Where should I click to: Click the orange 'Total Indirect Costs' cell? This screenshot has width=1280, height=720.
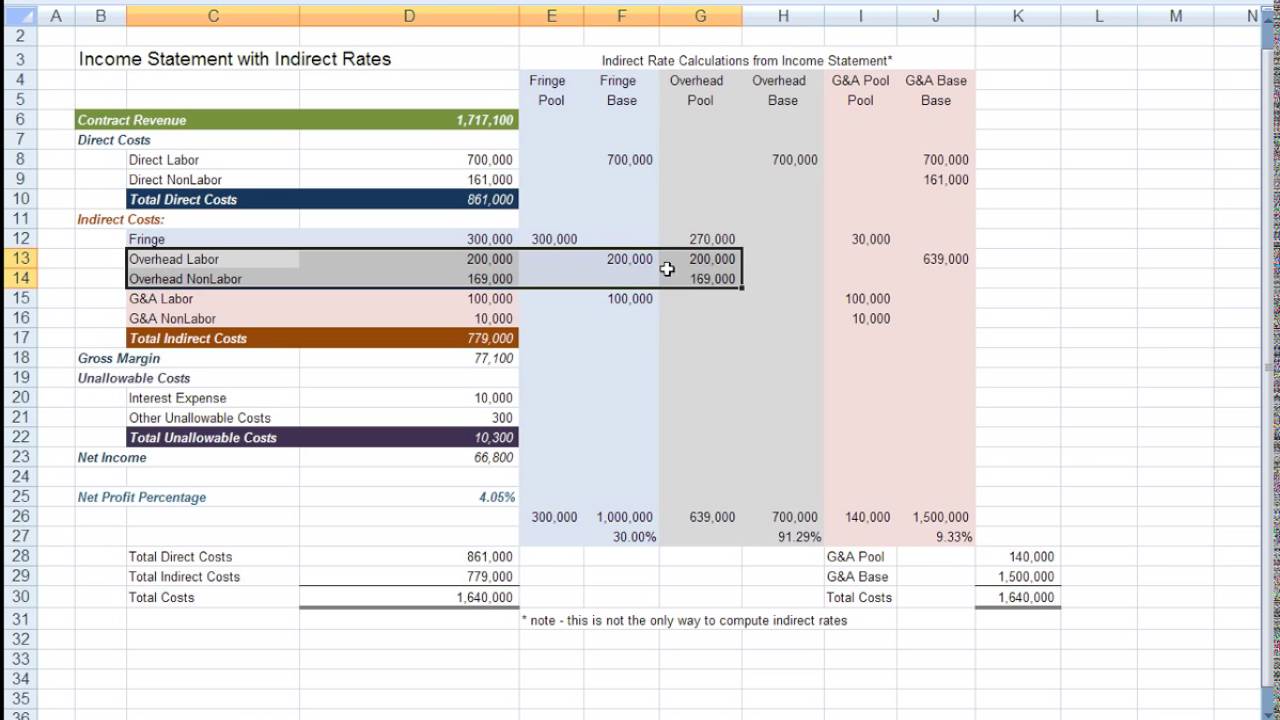point(213,338)
